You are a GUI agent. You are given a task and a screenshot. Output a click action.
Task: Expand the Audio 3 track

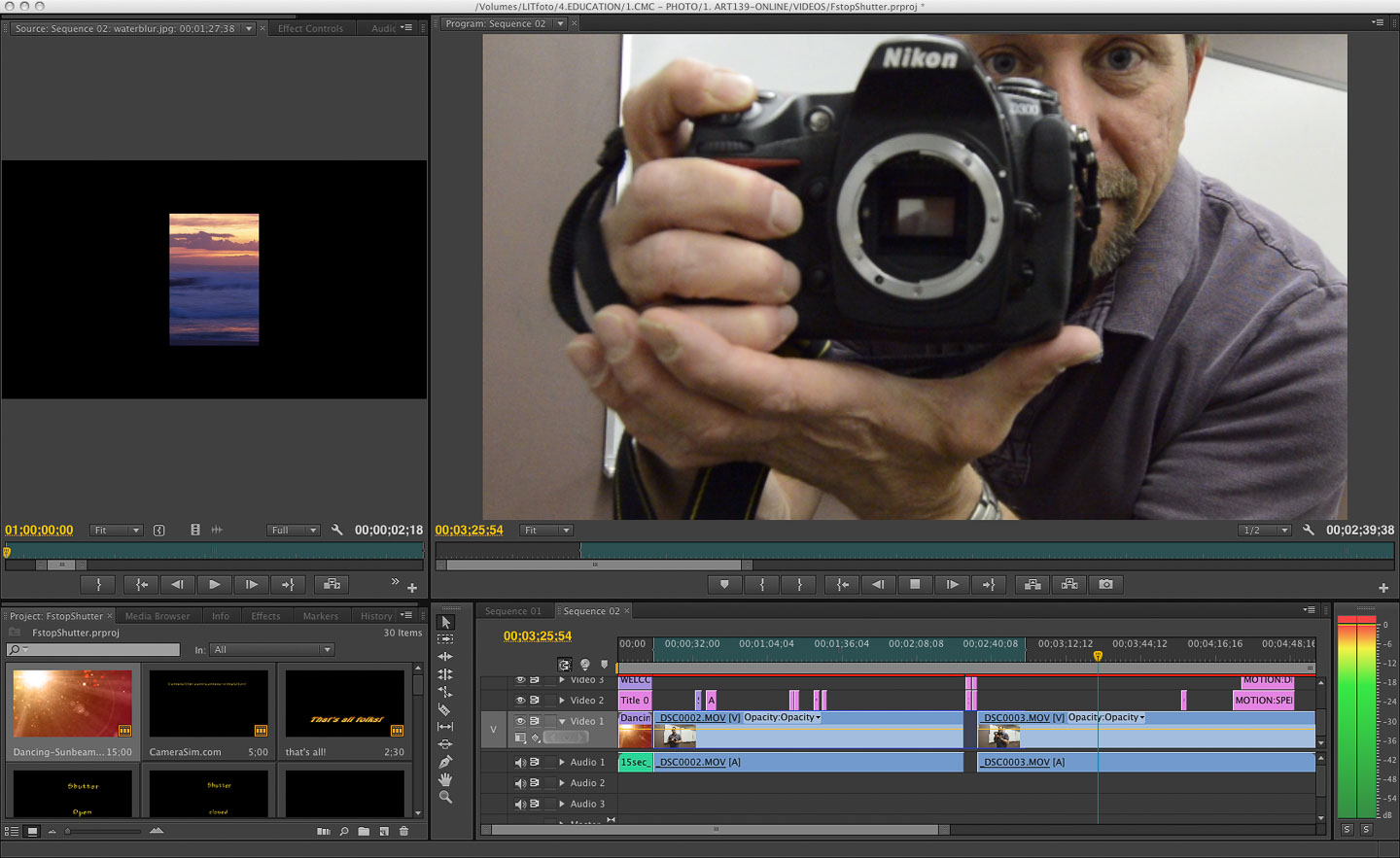click(562, 804)
